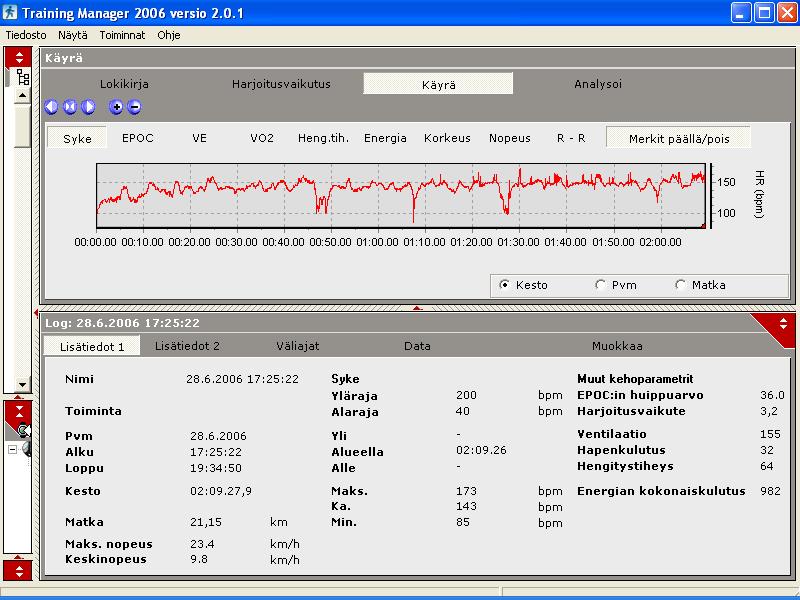Click Merkit päällä/pois button

click(x=678, y=138)
